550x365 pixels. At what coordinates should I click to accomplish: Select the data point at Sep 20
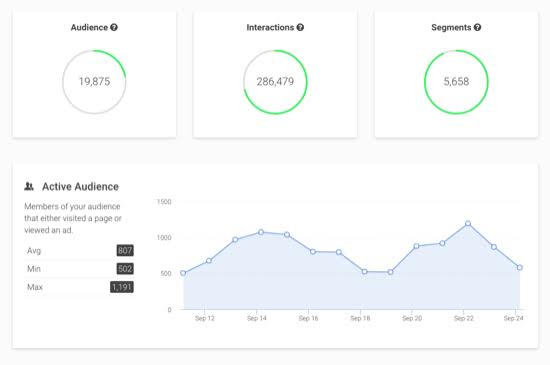tap(416, 246)
